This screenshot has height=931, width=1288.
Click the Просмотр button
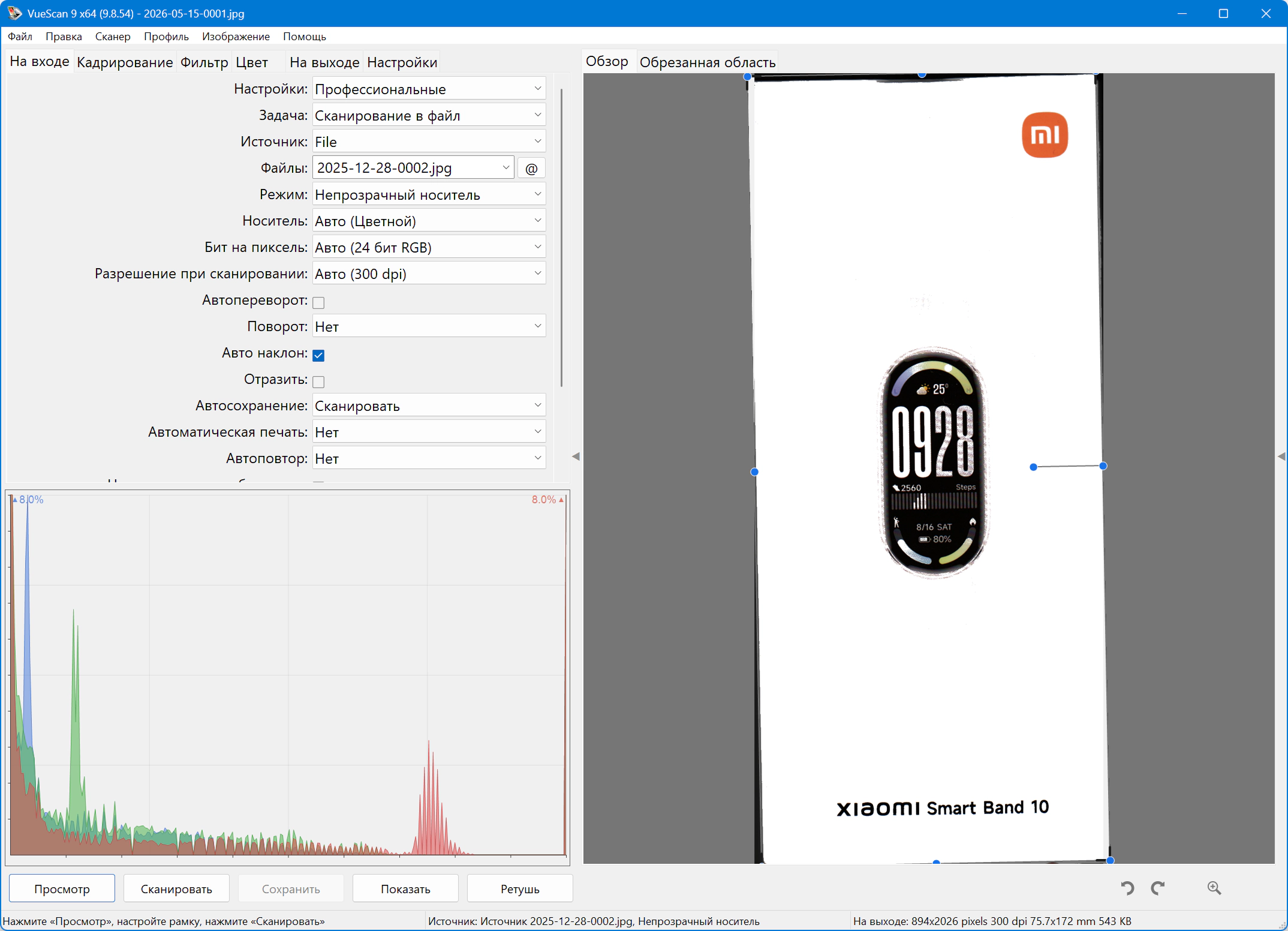[x=62, y=888]
